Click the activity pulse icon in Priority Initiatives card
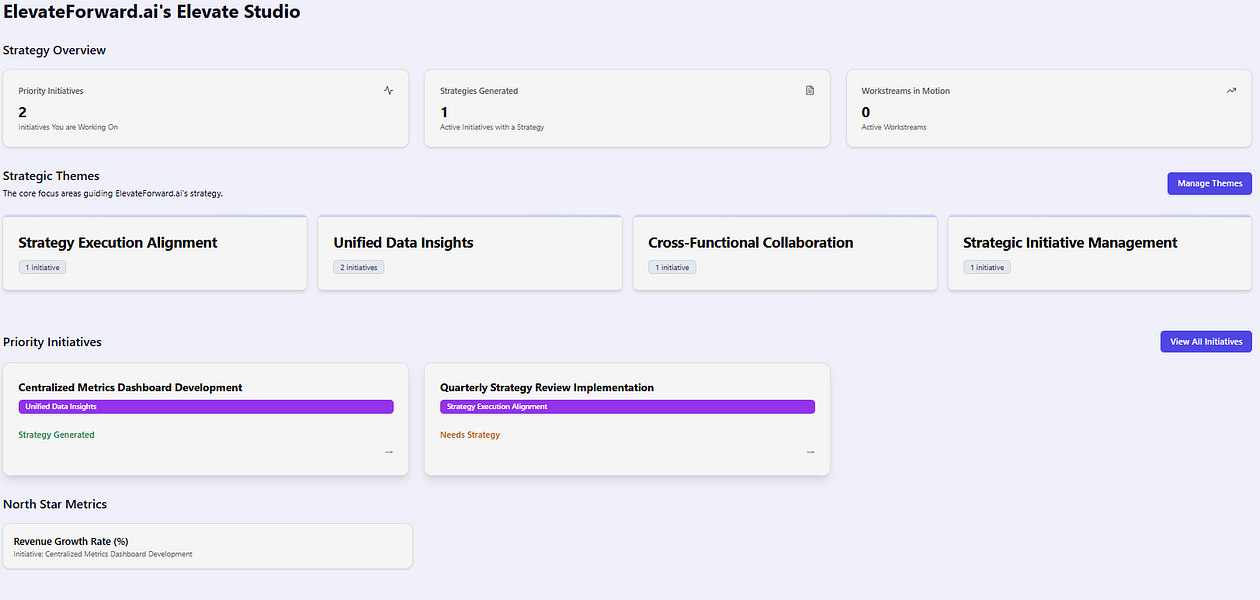 tap(388, 90)
